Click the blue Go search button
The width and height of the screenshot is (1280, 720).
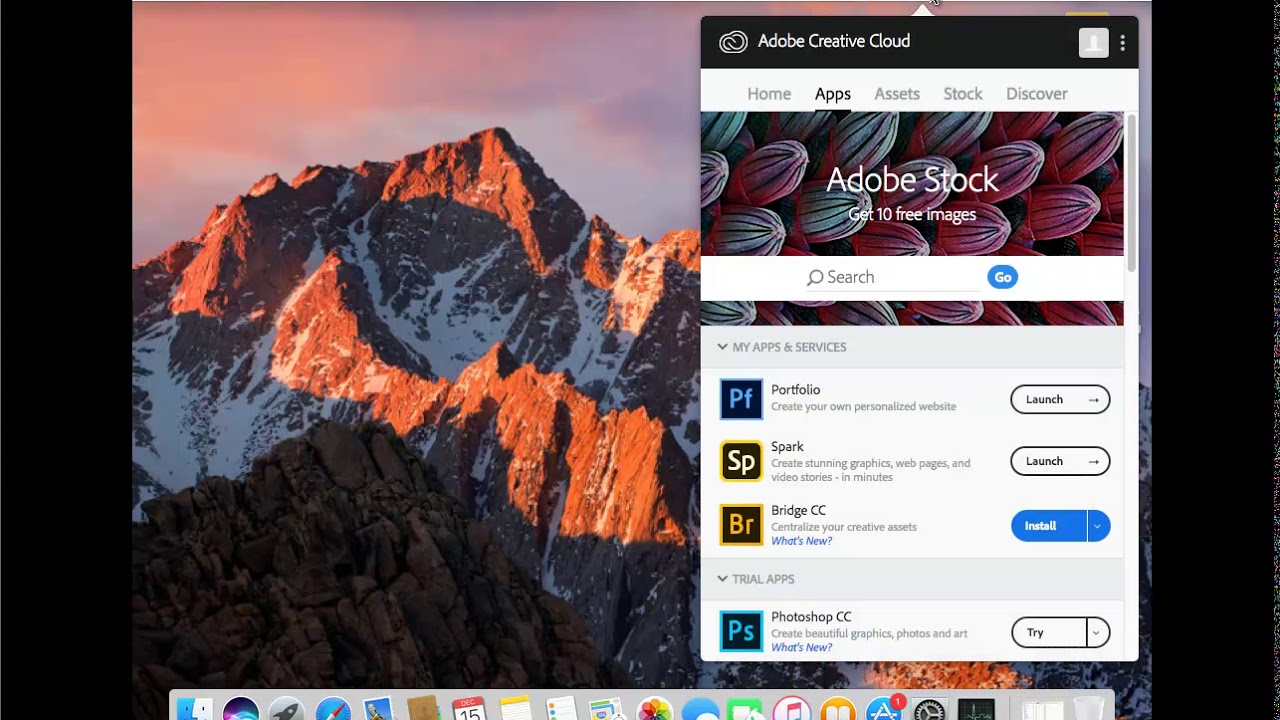[x=1003, y=277]
